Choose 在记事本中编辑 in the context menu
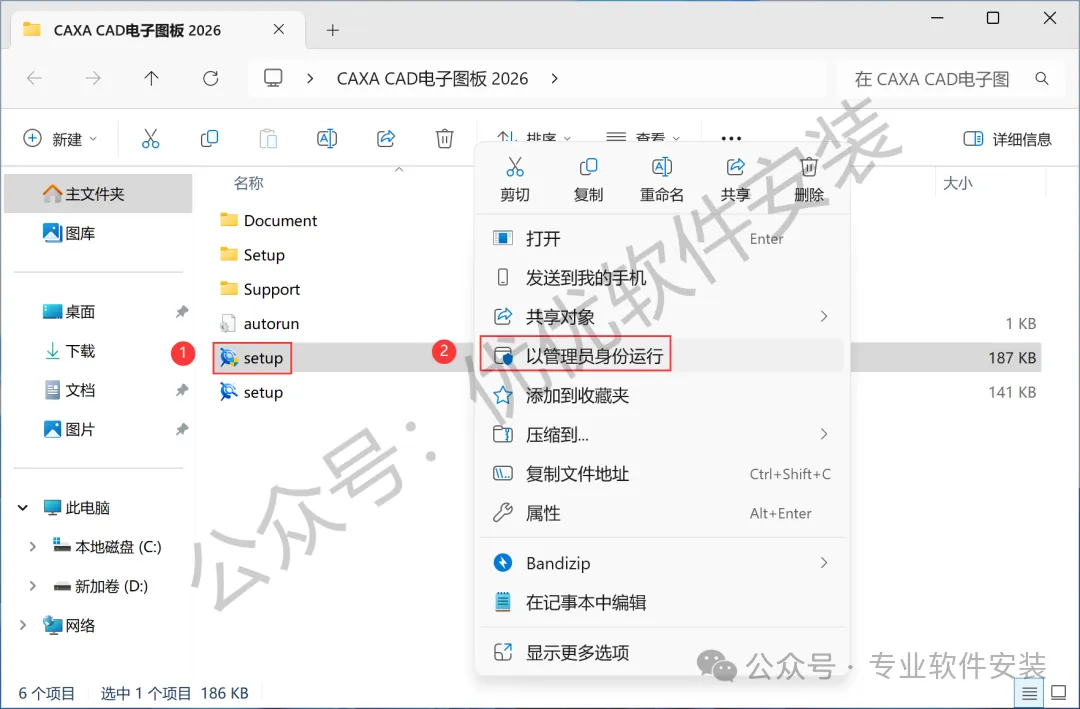This screenshot has width=1080, height=709. [x=662, y=602]
